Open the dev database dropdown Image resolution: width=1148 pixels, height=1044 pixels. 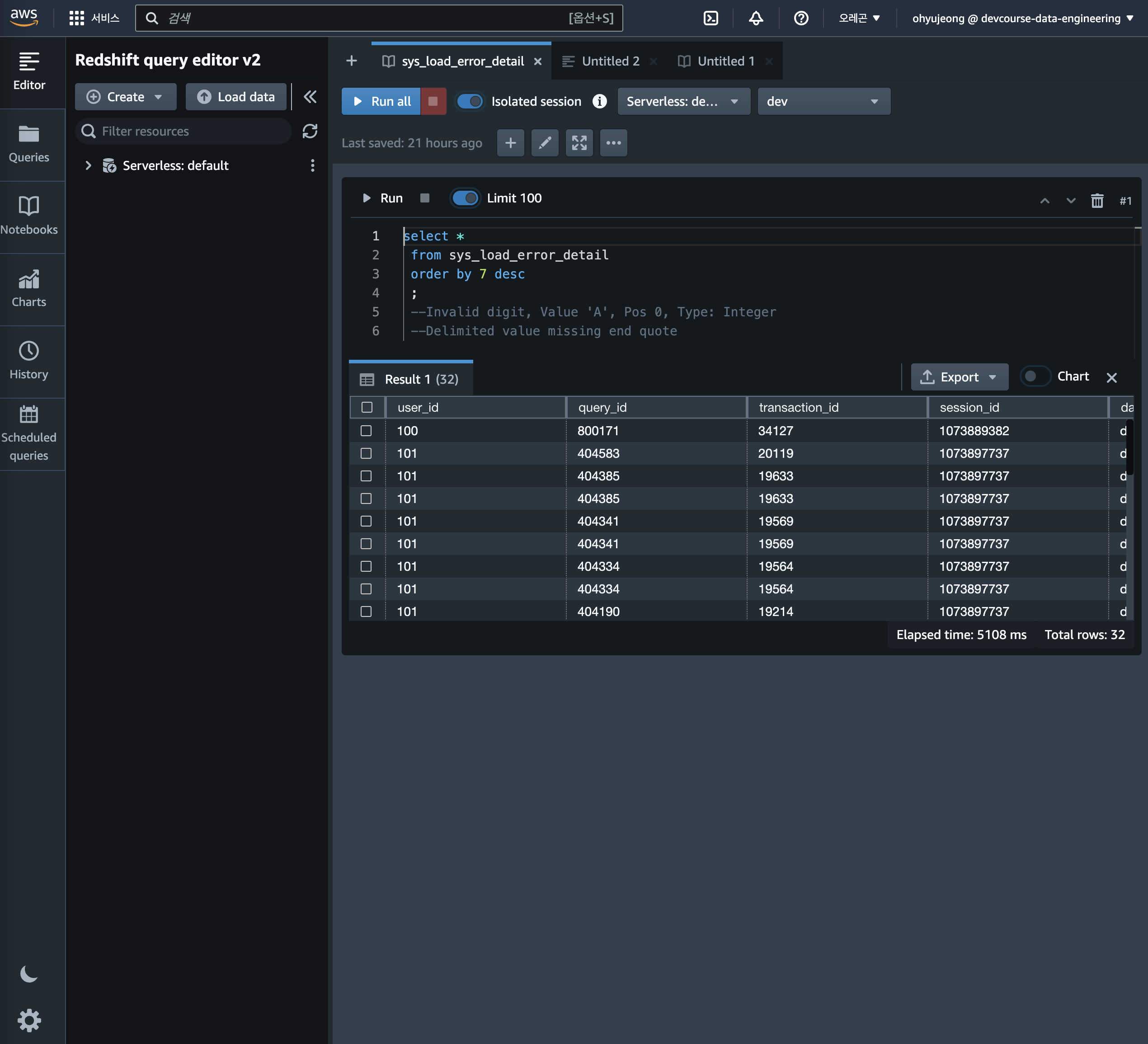pos(823,101)
